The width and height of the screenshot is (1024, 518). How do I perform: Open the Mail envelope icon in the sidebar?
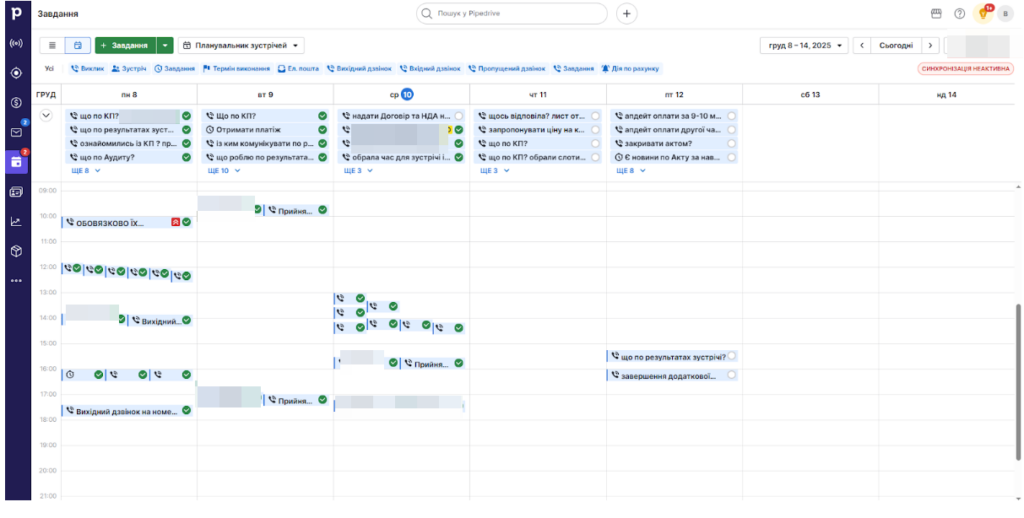17,132
